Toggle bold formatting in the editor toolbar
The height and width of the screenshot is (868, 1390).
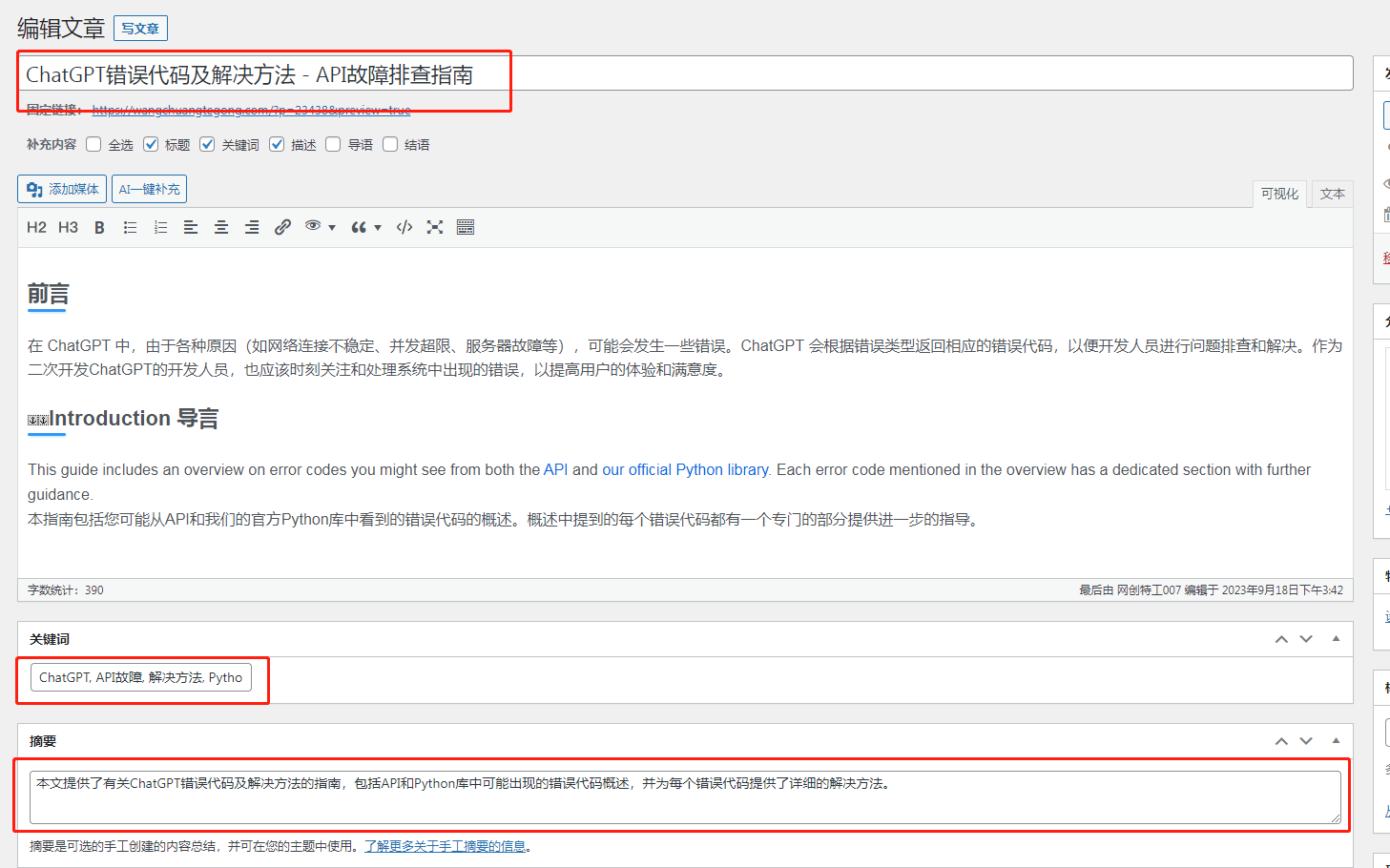(x=99, y=227)
